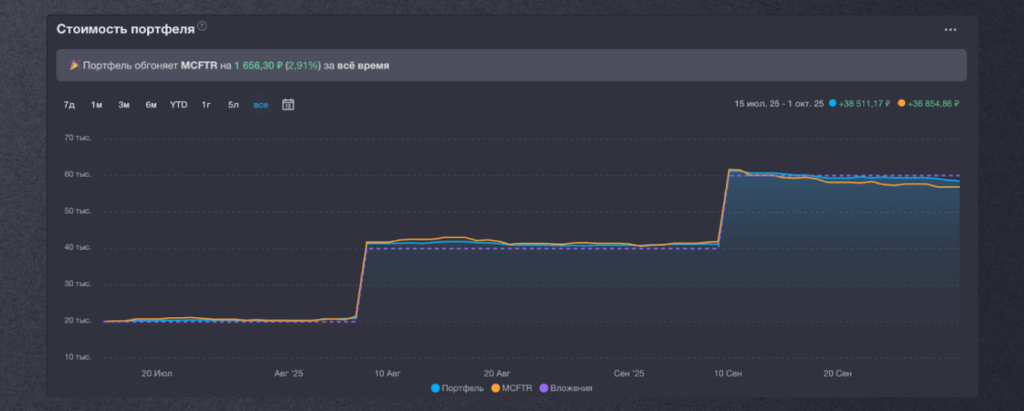
Task: Click the party popper icon in banner
Action: click(x=73, y=65)
